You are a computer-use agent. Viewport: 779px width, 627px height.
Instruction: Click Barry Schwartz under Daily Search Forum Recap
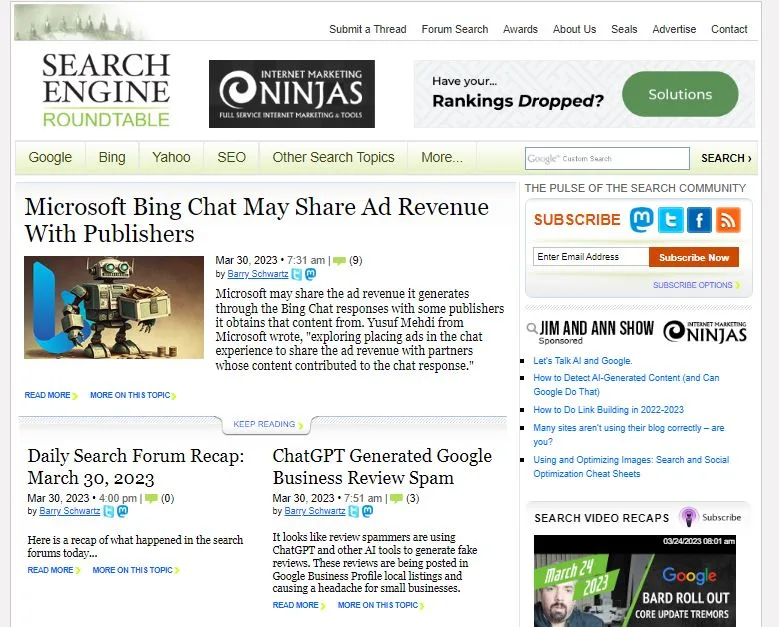point(70,511)
